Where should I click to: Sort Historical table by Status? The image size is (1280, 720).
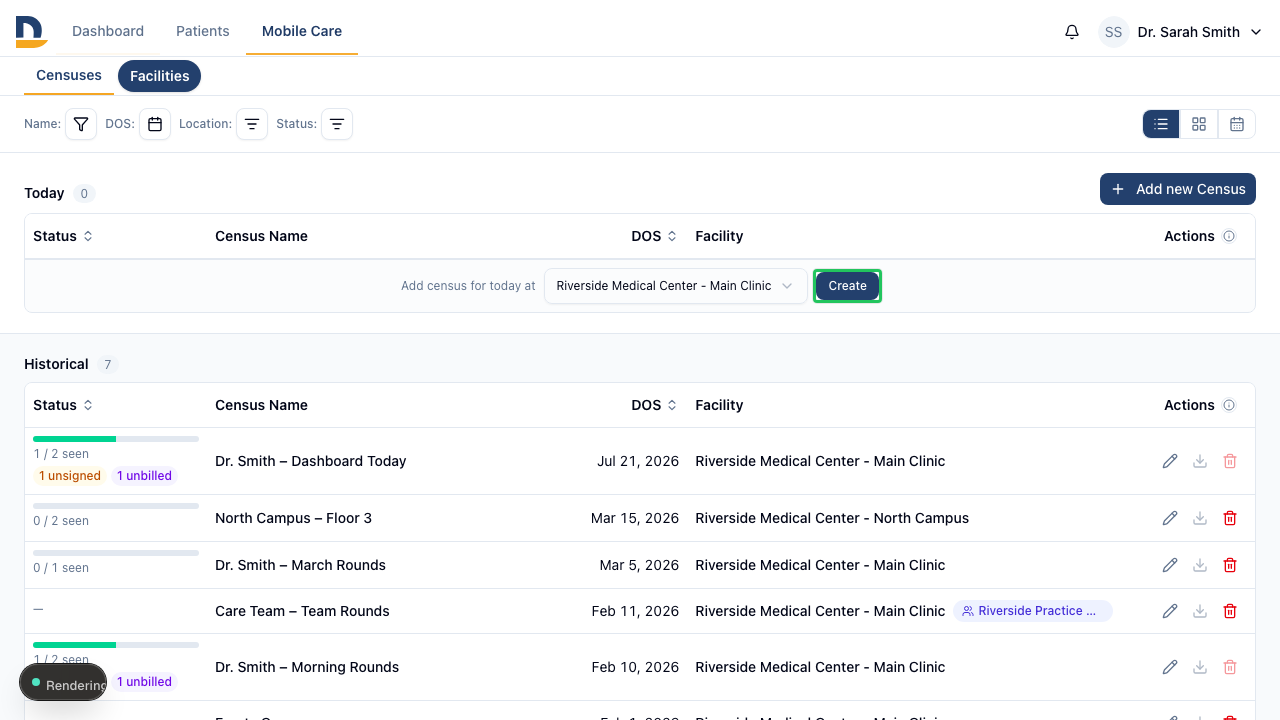click(63, 405)
